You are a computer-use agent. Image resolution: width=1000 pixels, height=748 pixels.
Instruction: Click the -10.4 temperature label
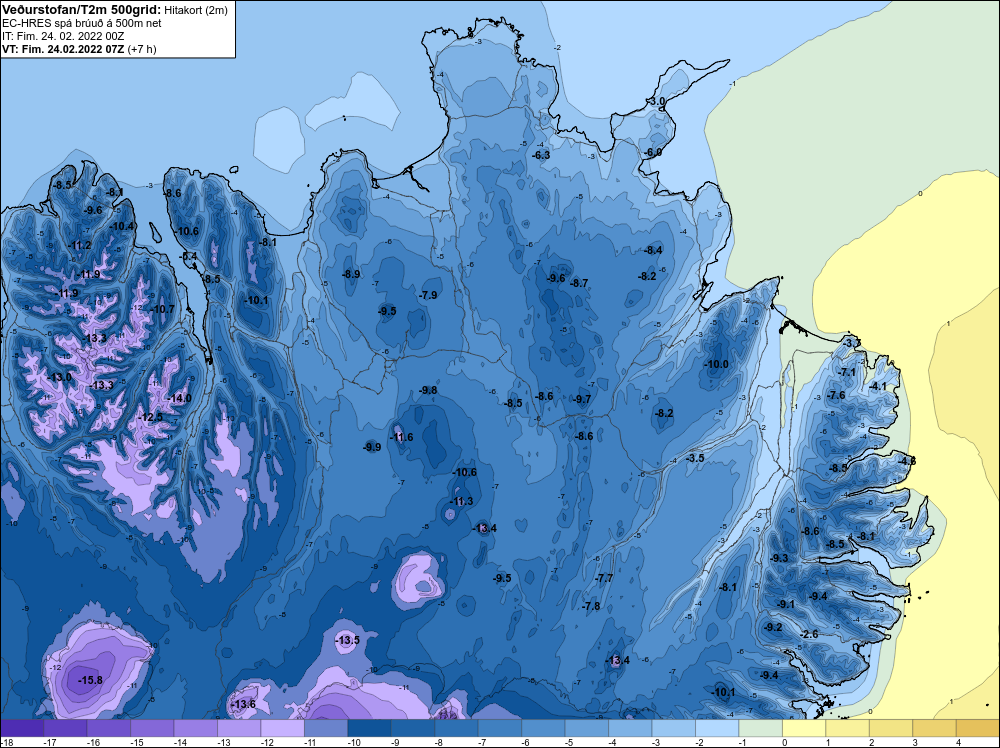tap(122, 226)
